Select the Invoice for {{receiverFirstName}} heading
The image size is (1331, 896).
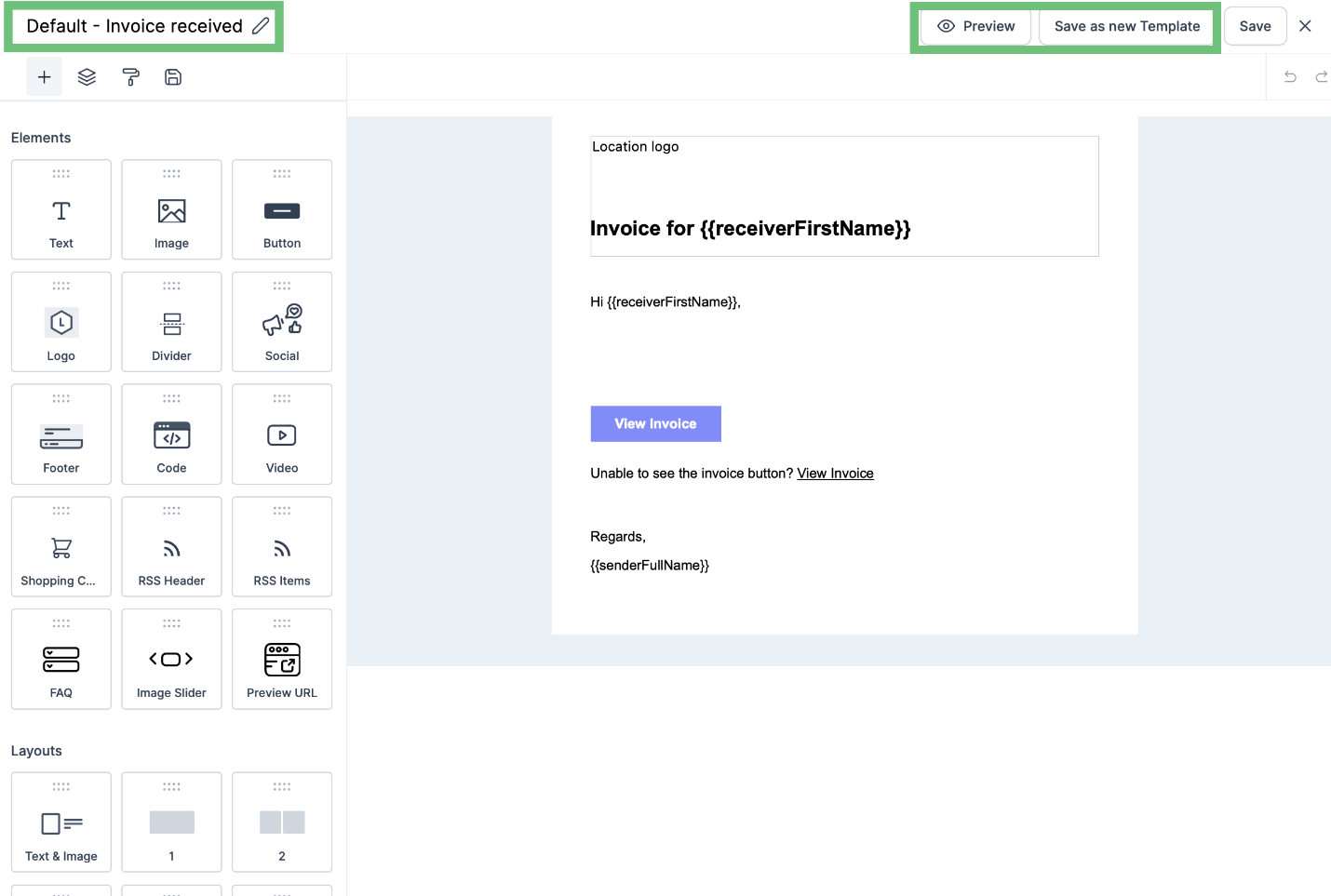point(750,229)
